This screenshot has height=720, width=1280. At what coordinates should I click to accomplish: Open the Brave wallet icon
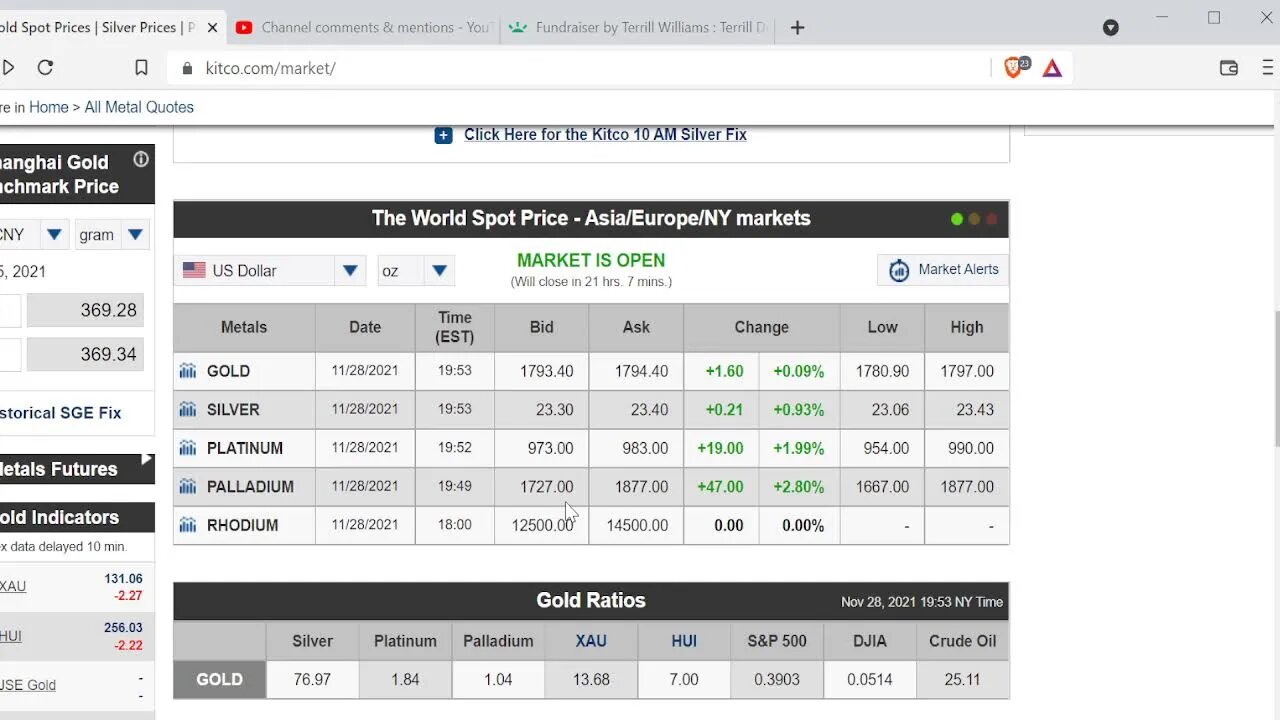tap(1229, 68)
